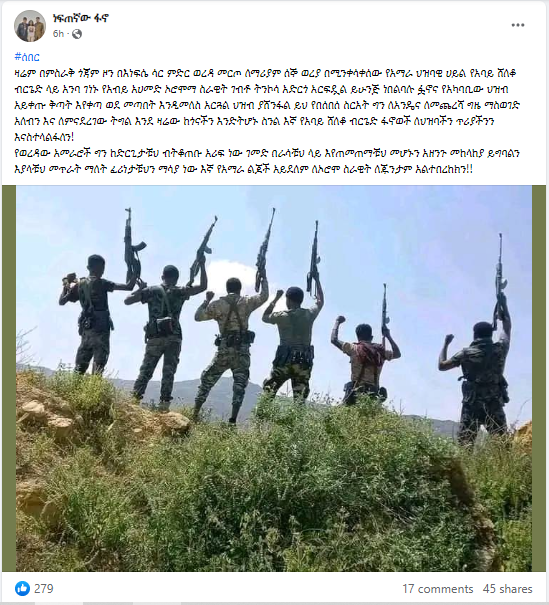Click the first paragraph of post text

coord(266,105)
